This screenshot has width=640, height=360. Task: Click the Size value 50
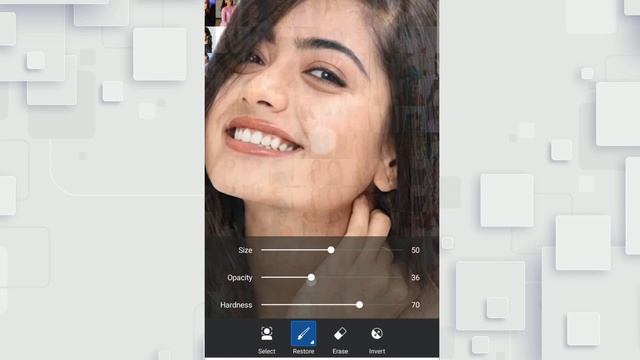(x=416, y=250)
